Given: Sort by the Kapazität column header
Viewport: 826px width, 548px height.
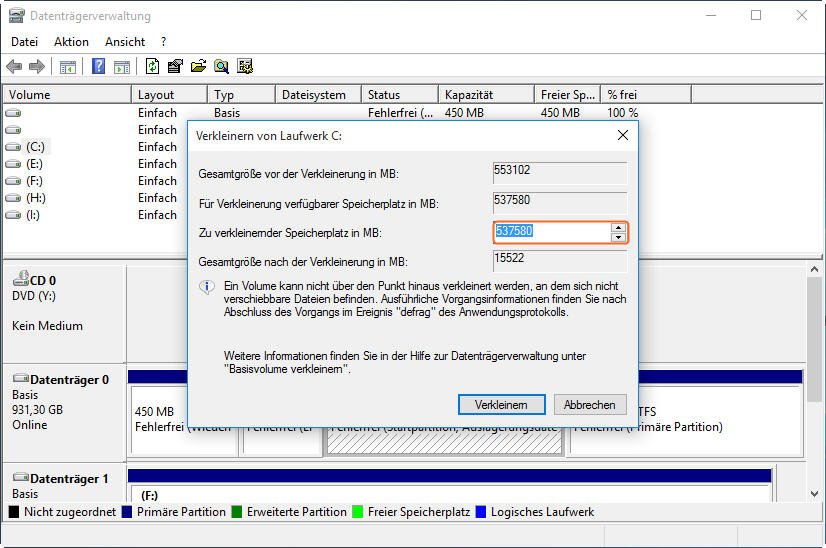Looking at the screenshot, I should tap(486, 95).
